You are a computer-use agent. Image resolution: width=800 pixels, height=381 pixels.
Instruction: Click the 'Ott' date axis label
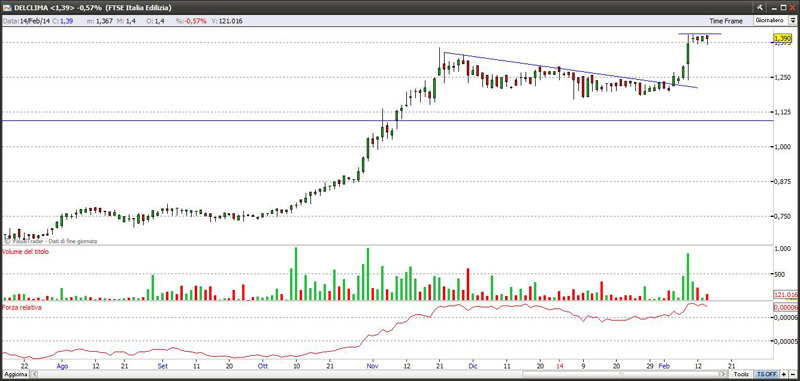pos(263,366)
